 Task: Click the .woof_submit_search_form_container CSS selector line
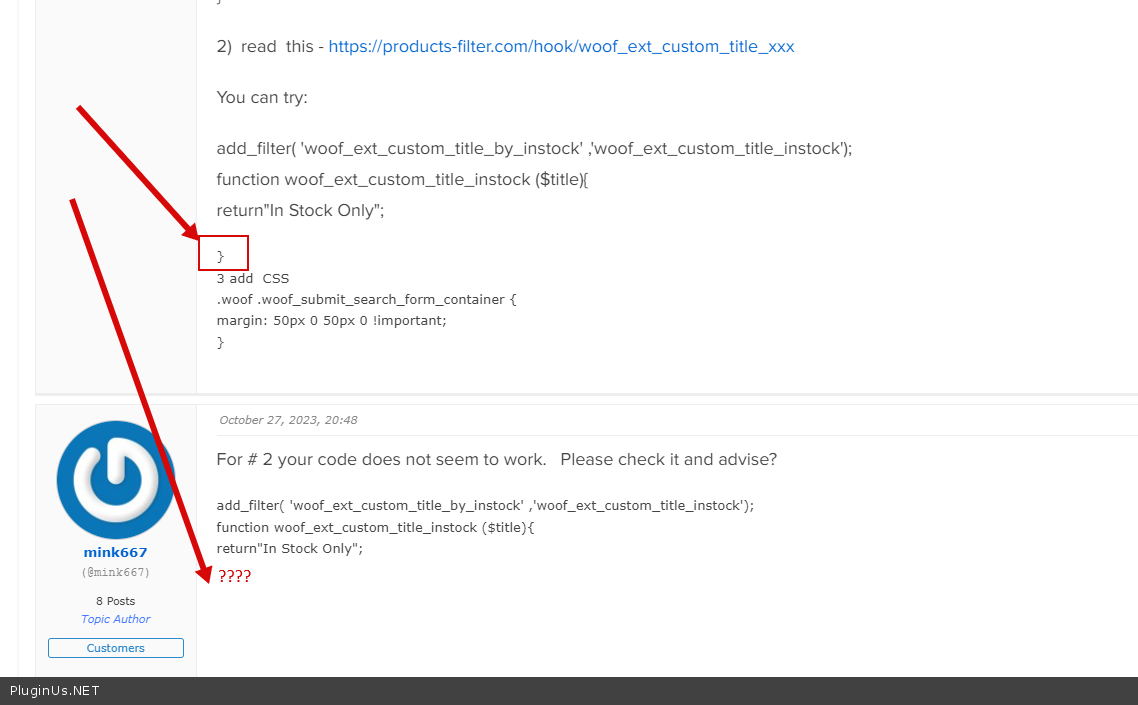coord(366,300)
